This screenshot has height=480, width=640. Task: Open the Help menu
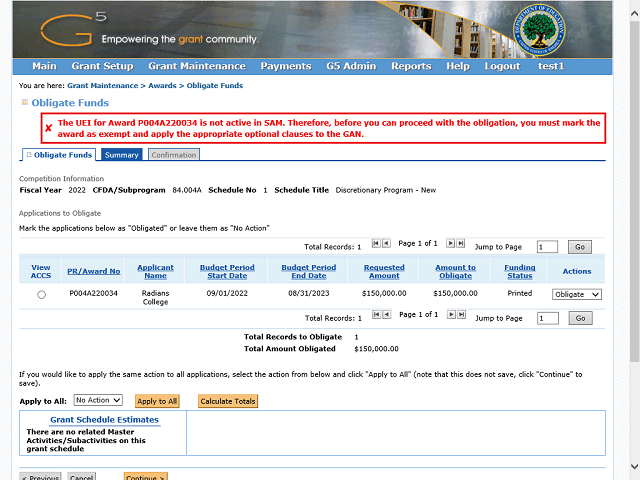458,66
